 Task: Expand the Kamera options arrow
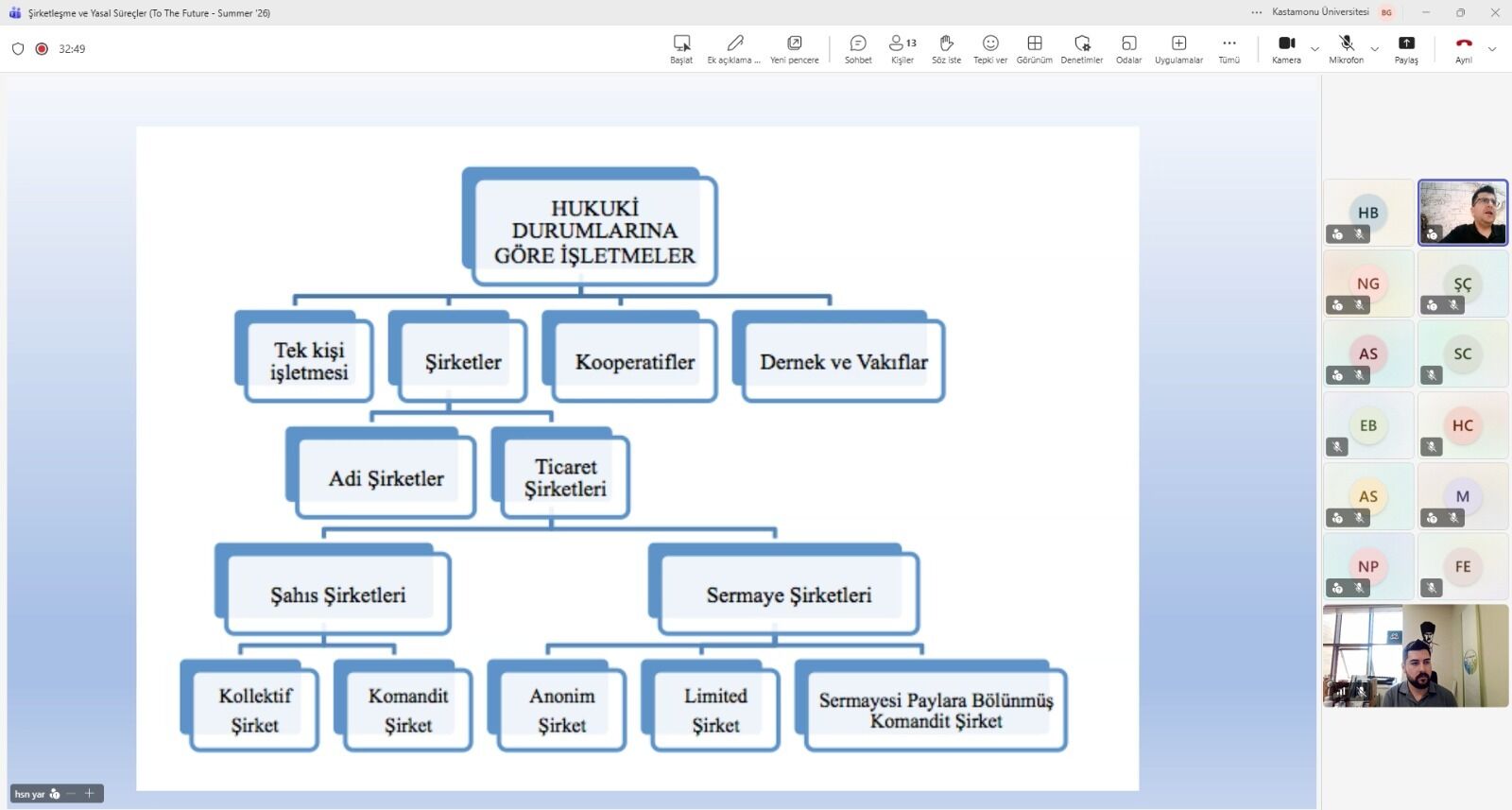coord(1314,49)
